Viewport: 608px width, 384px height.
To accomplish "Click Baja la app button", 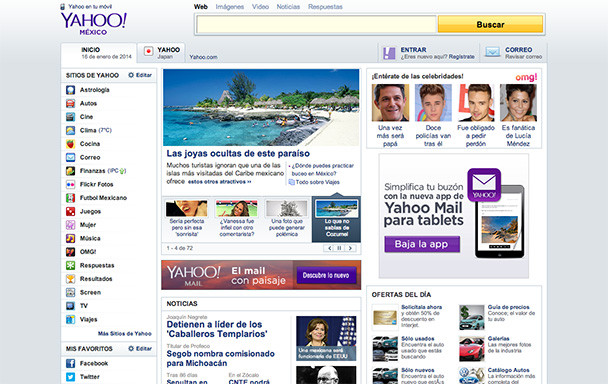I will [422, 244].
